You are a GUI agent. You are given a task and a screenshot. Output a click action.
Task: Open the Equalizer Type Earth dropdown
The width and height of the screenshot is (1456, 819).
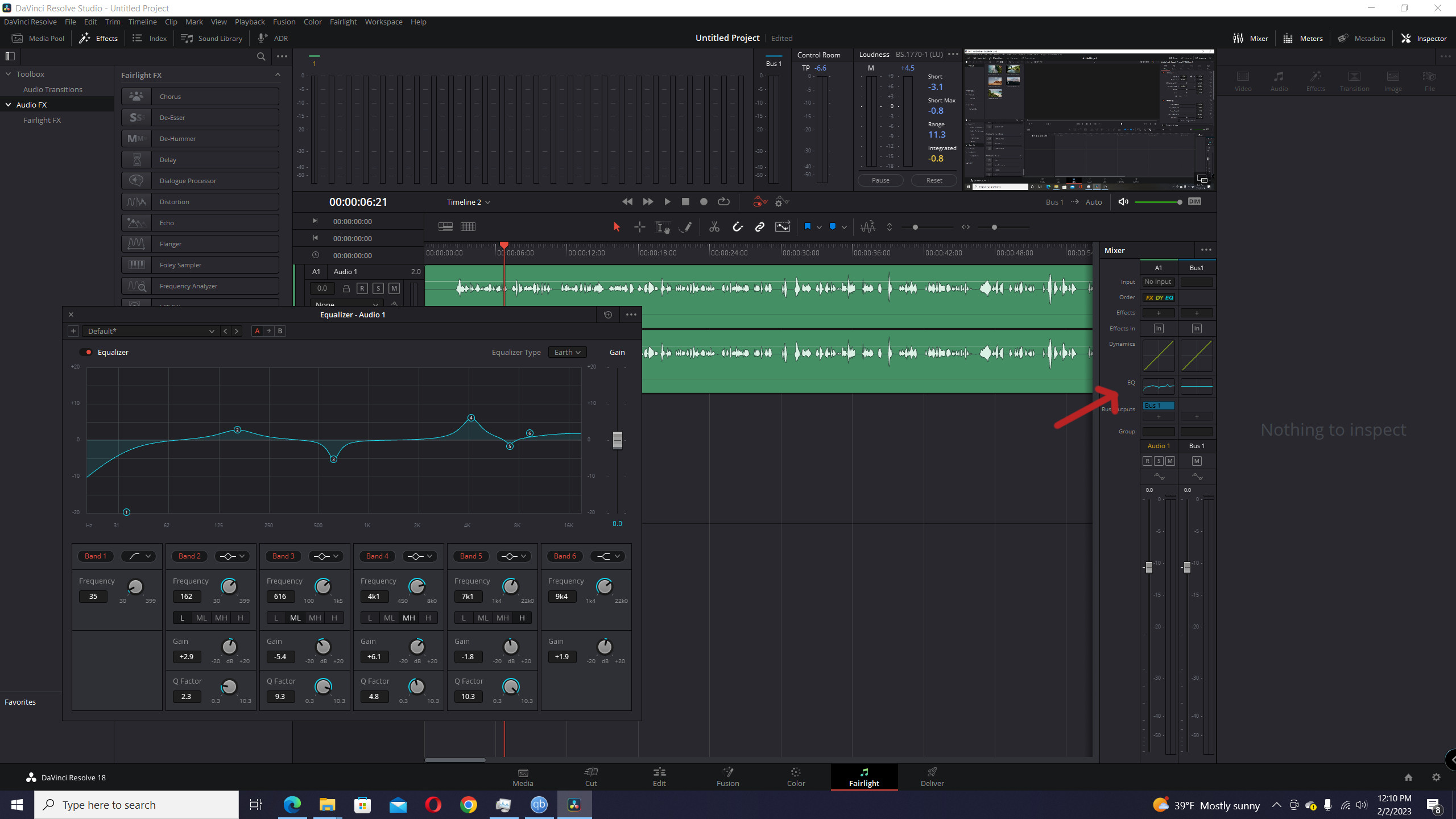coord(567,352)
